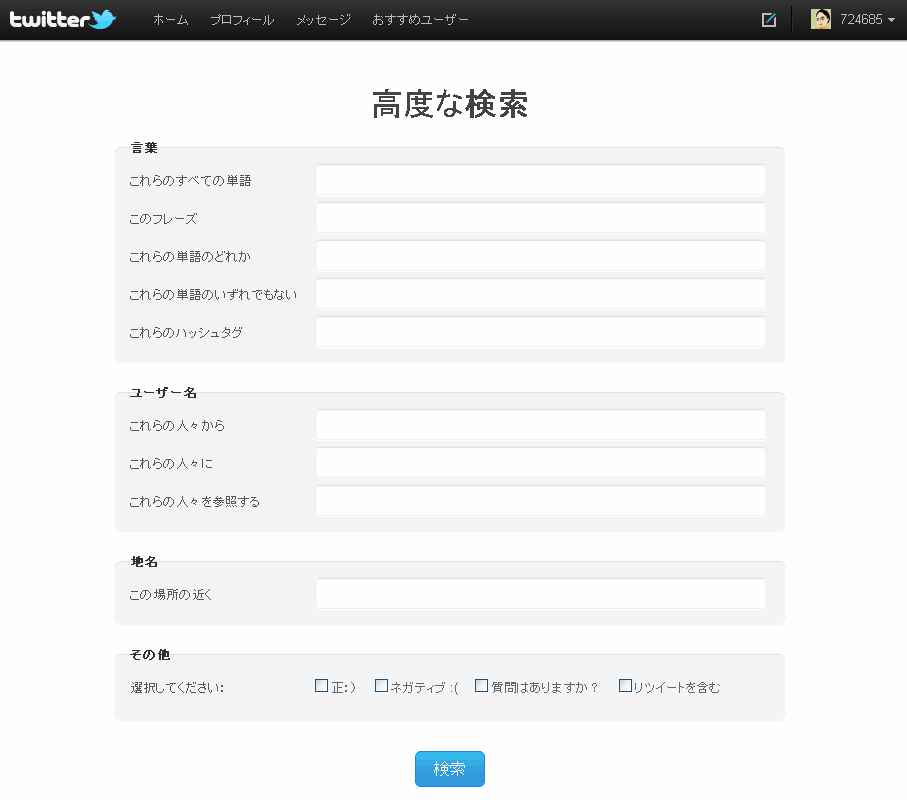Click the これらのハッシュタグ input field

[x=540, y=332]
